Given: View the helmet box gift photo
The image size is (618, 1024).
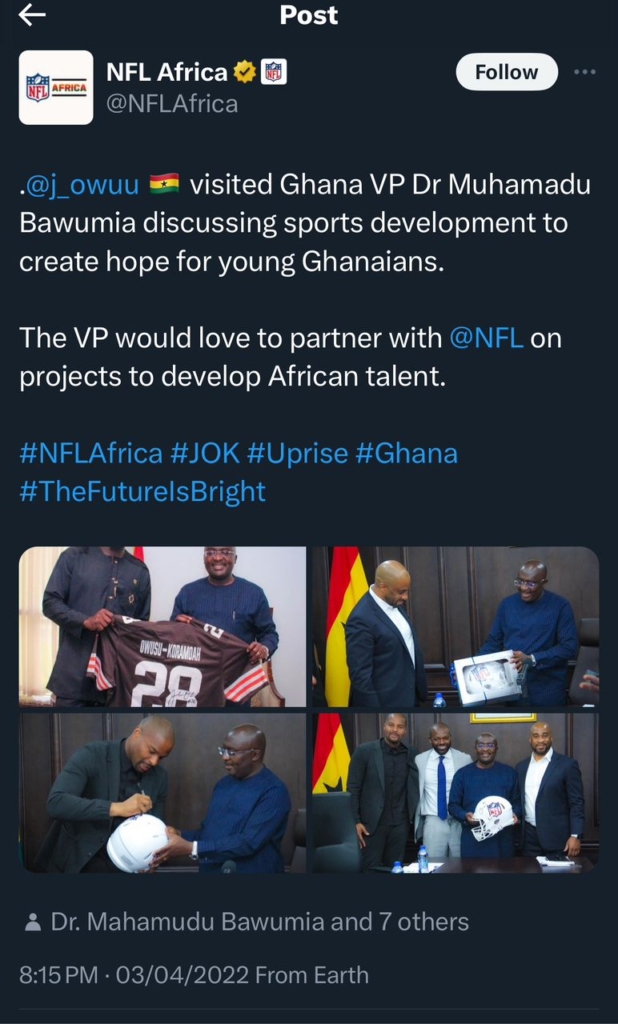Looking at the screenshot, I should pyautogui.click(x=455, y=627).
